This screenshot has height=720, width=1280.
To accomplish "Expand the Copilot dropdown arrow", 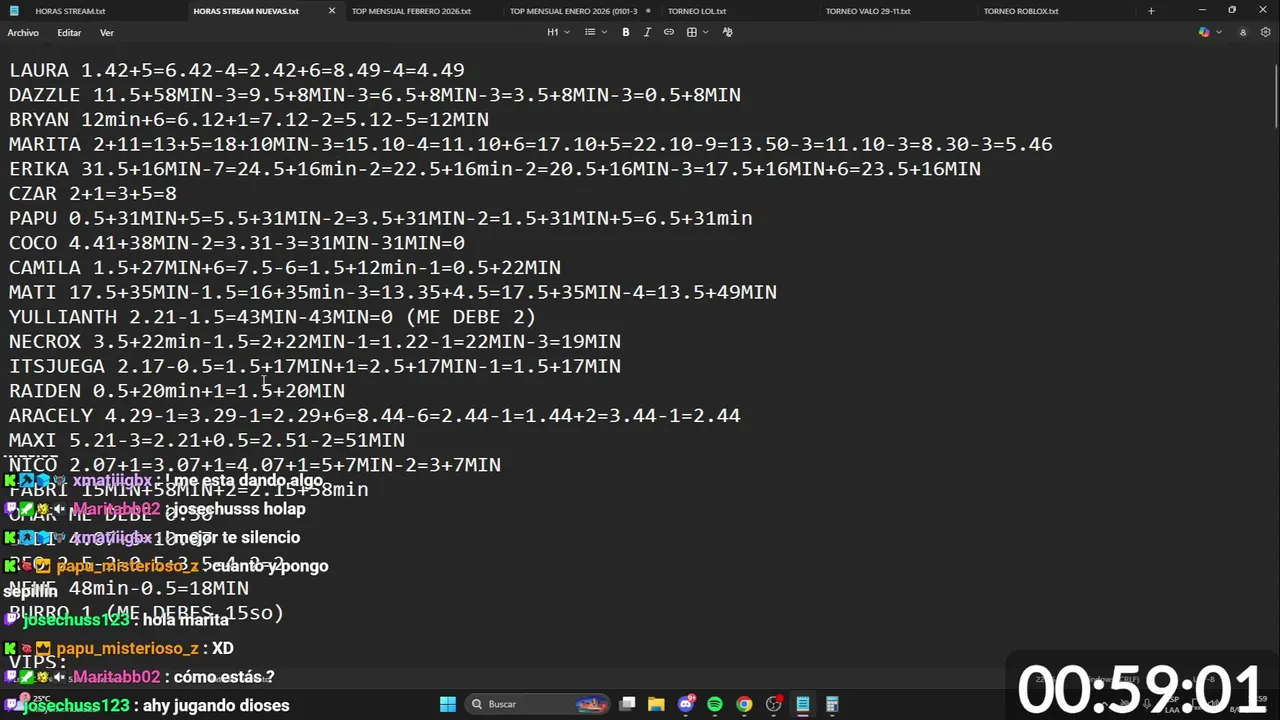I will tap(1218, 32).
